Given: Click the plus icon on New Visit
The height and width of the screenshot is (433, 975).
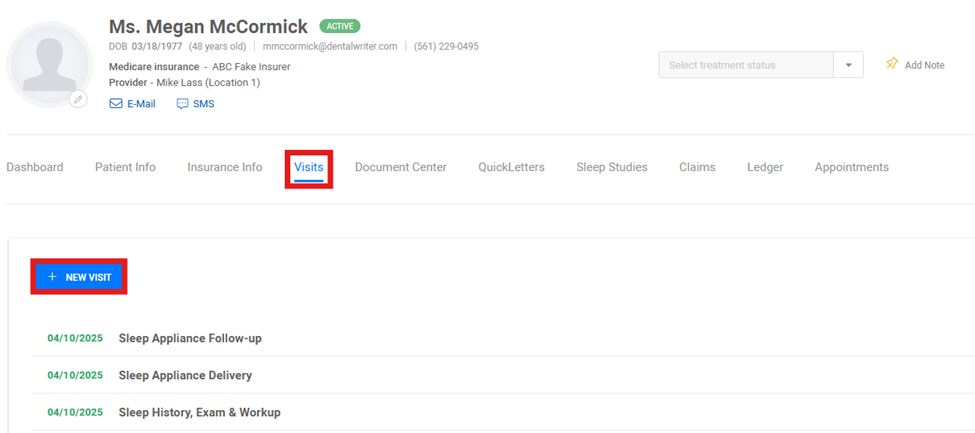Looking at the screenshot, I should [x=52, y=277].
